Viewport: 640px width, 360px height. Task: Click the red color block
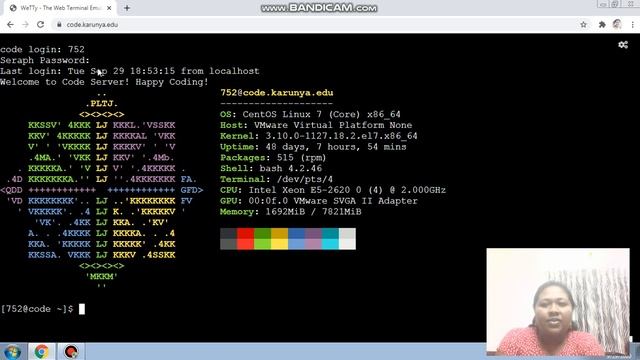245,239
